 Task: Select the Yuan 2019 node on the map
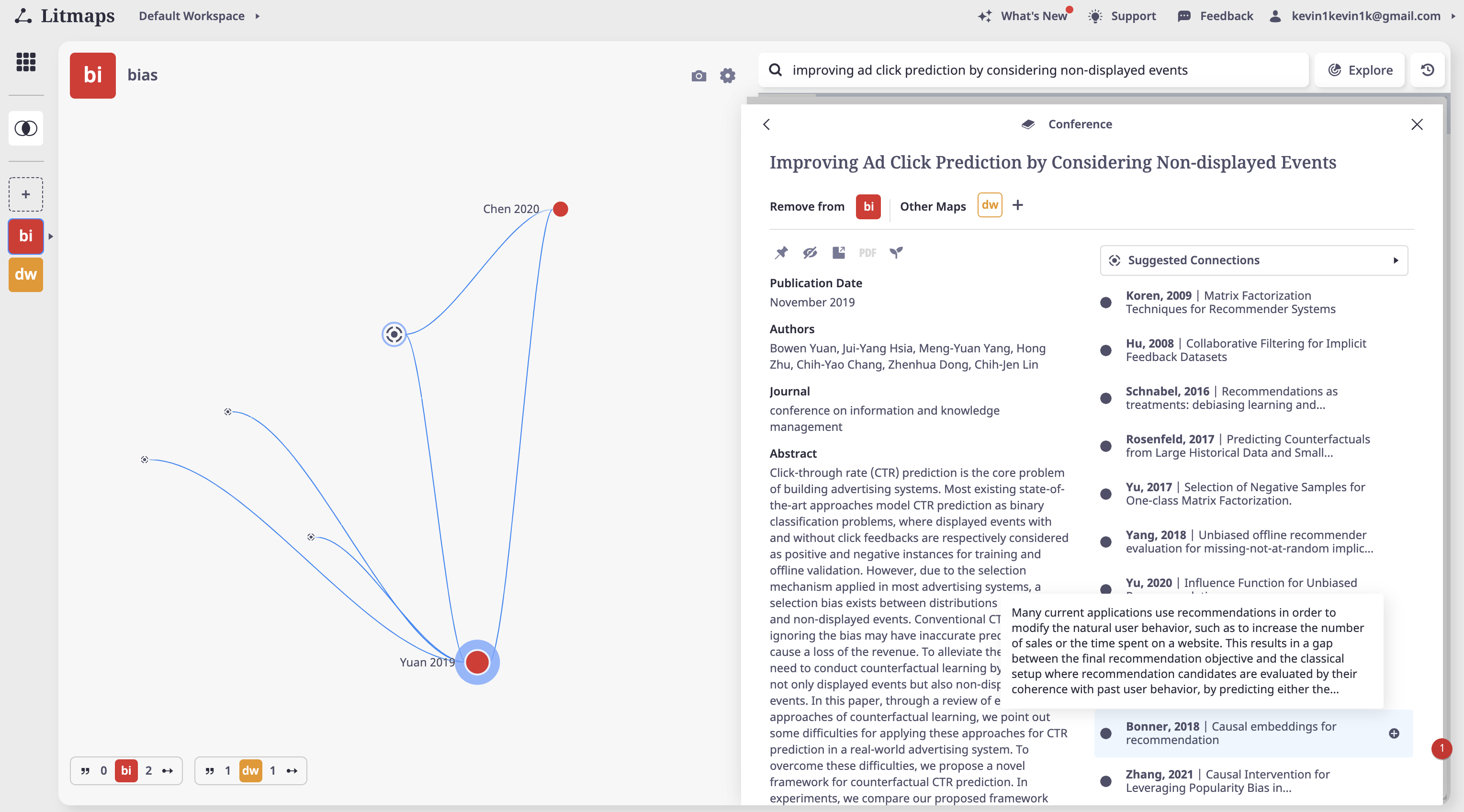(477, 662)
